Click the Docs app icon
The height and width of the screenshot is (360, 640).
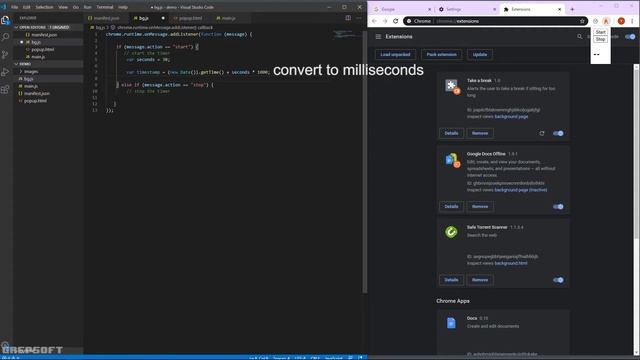451,323
